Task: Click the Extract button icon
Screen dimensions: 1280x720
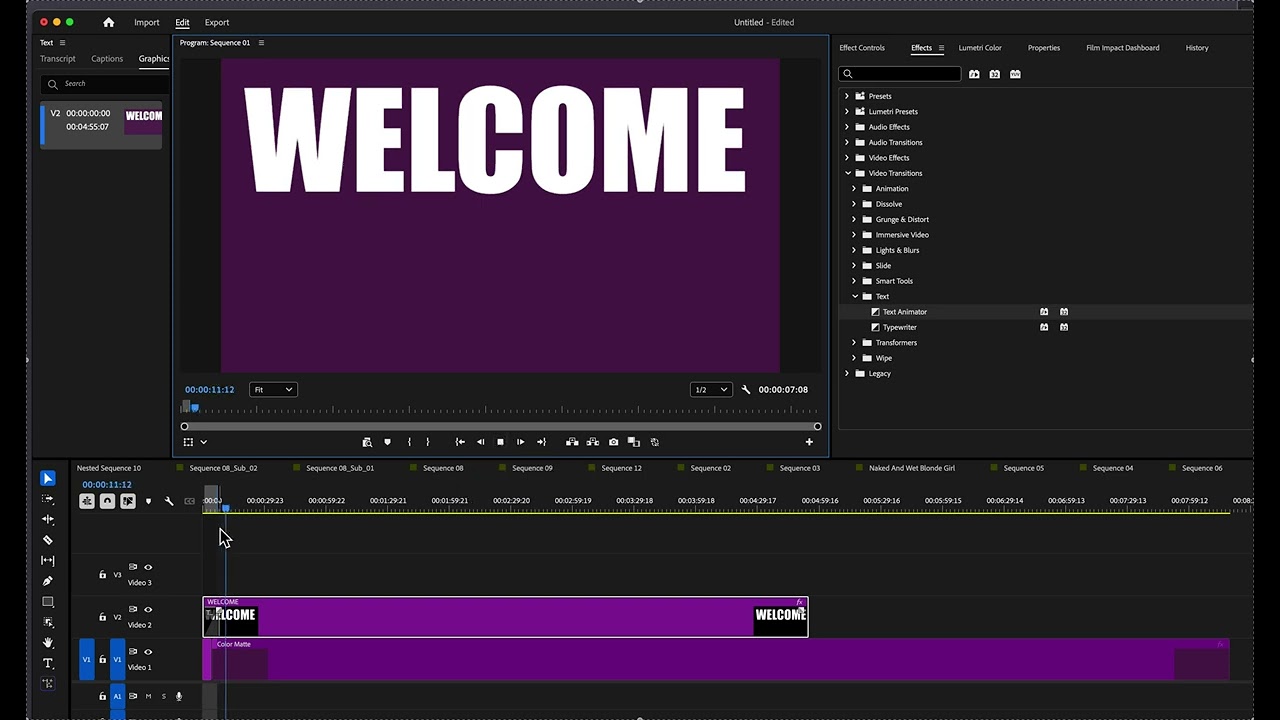Action: pos(592,442)
